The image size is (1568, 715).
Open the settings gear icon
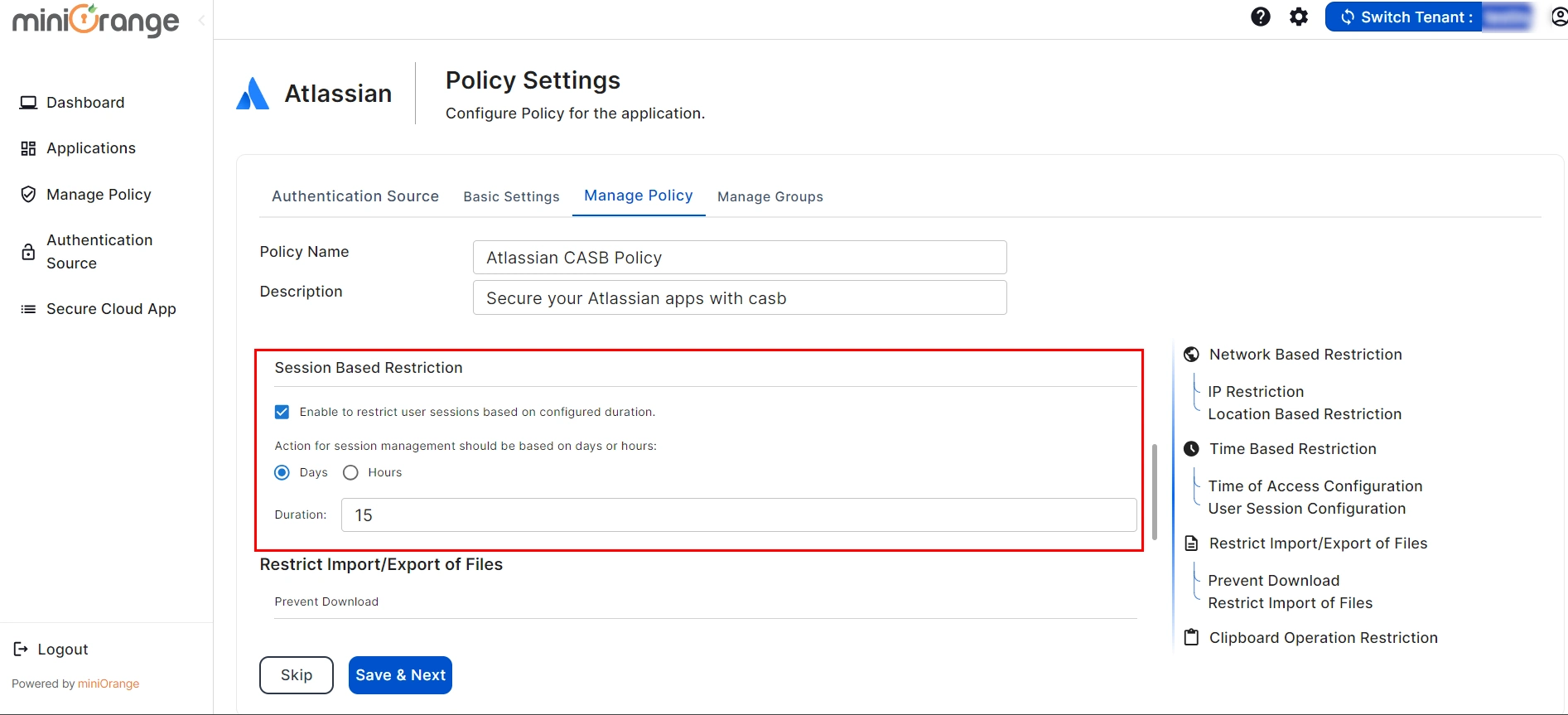click(1299, 17)
